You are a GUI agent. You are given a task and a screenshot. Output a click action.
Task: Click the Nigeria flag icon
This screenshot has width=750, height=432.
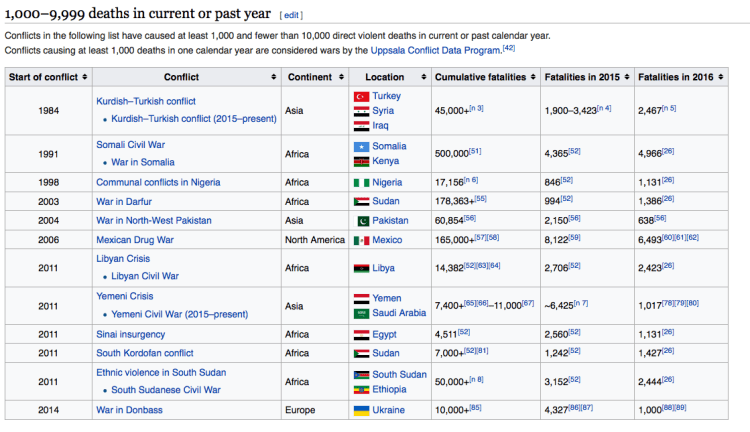coord(363,183)
